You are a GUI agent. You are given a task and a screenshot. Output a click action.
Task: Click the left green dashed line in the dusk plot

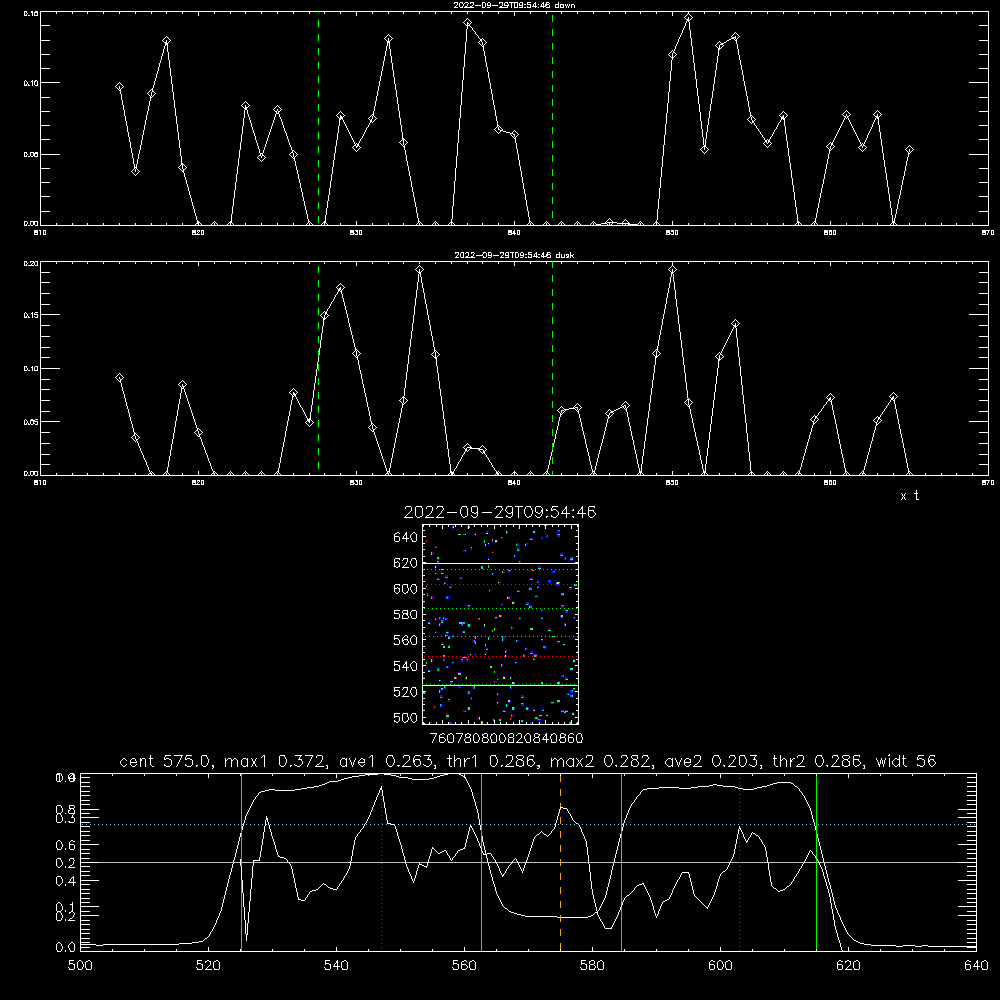(318, 369)
